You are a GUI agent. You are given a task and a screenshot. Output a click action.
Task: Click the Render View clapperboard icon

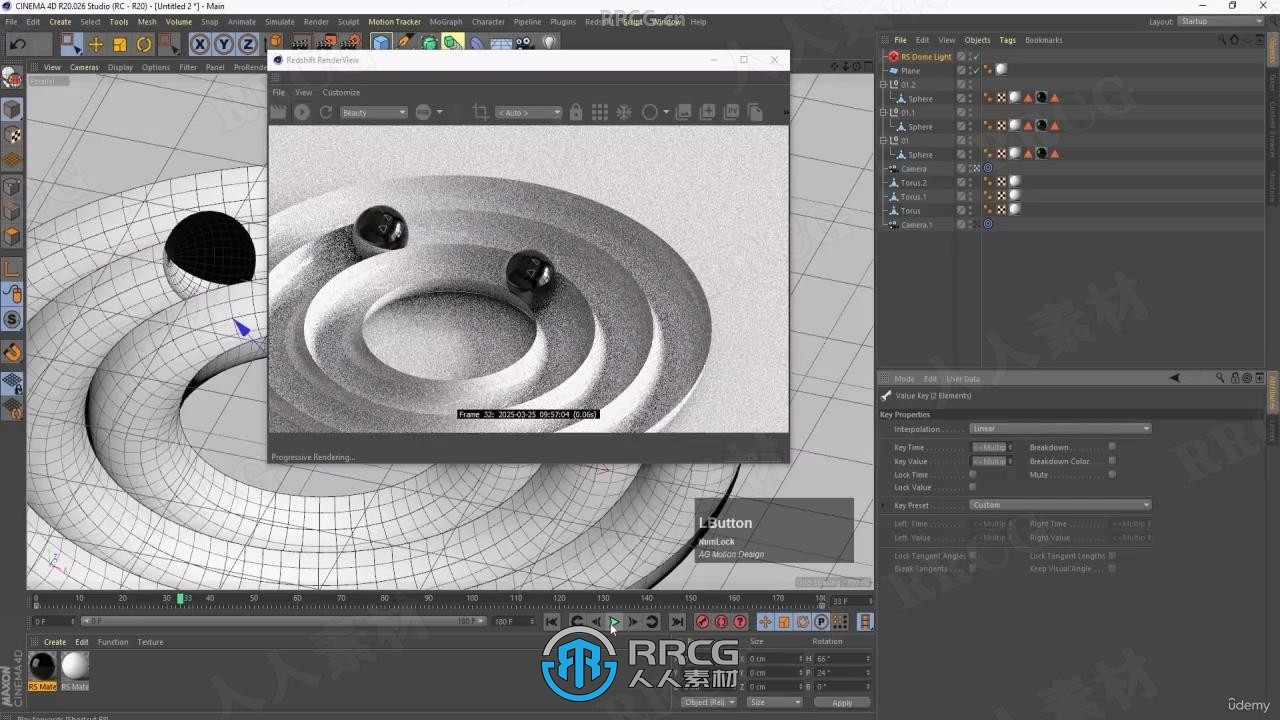click(301, 43)
